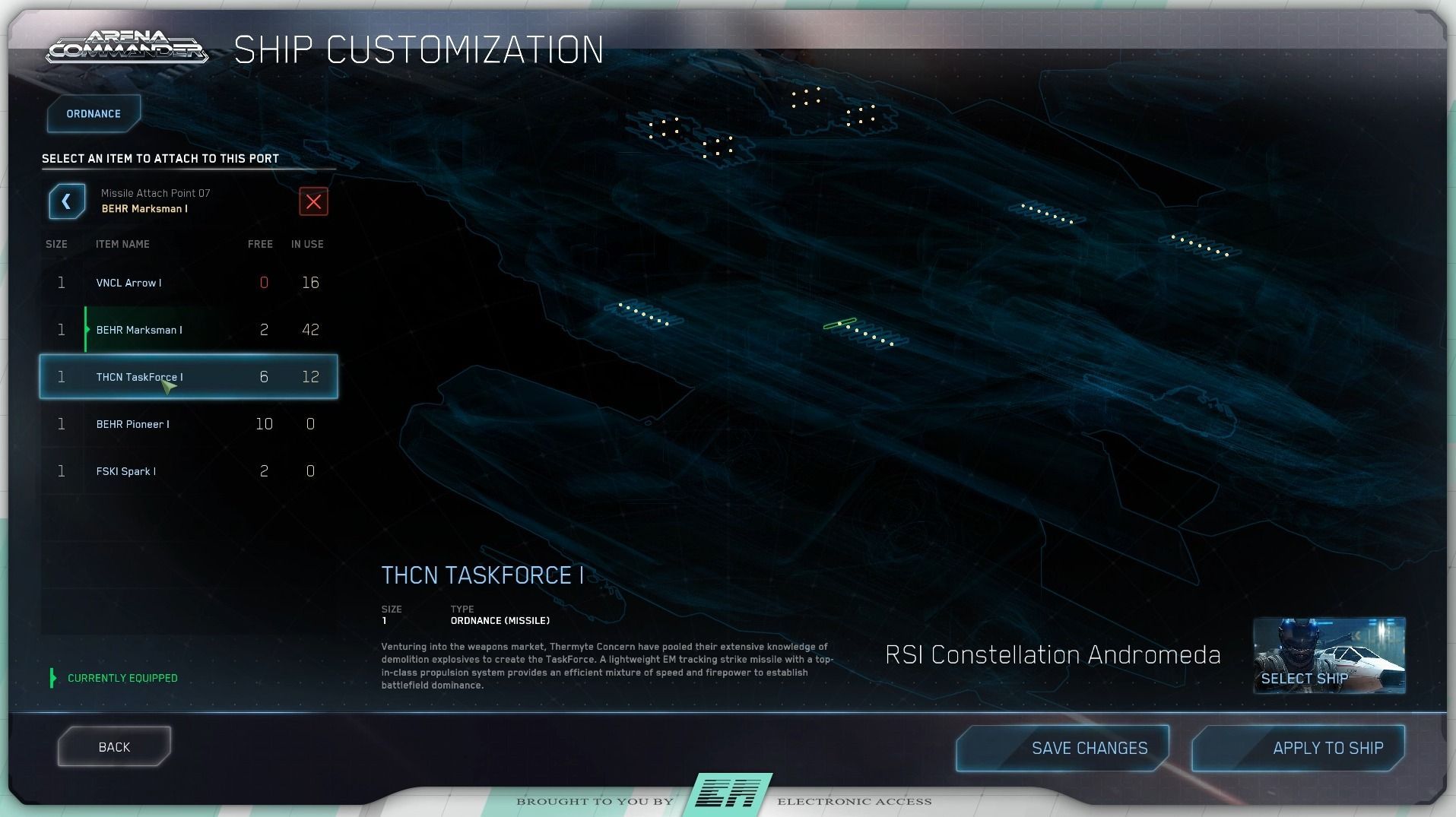Image resolution: width=1456 pixels, height=817 pixels.
Task: Click the Size column header
Action: click(56, 244)
